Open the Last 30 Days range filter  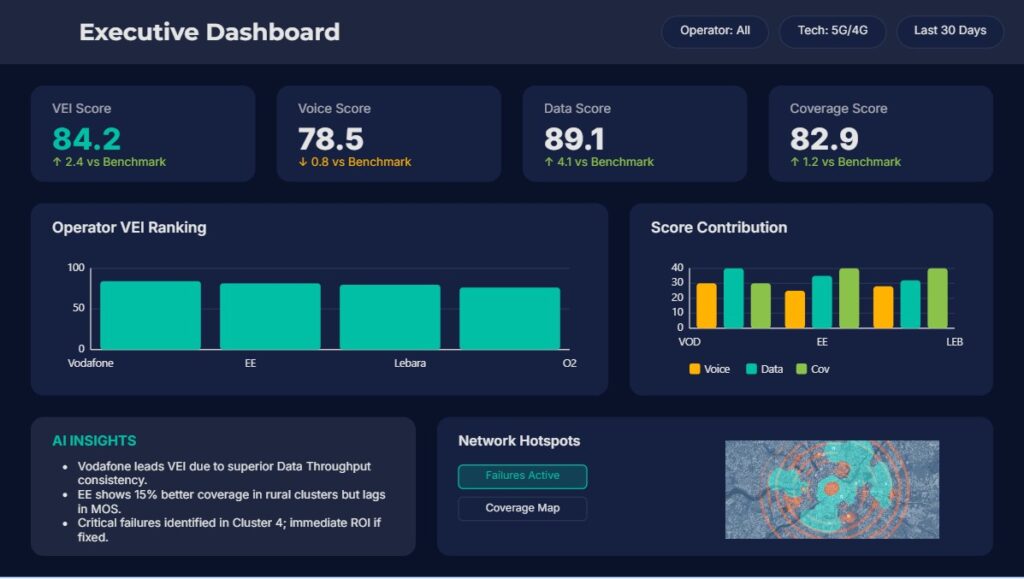[949, 31]
